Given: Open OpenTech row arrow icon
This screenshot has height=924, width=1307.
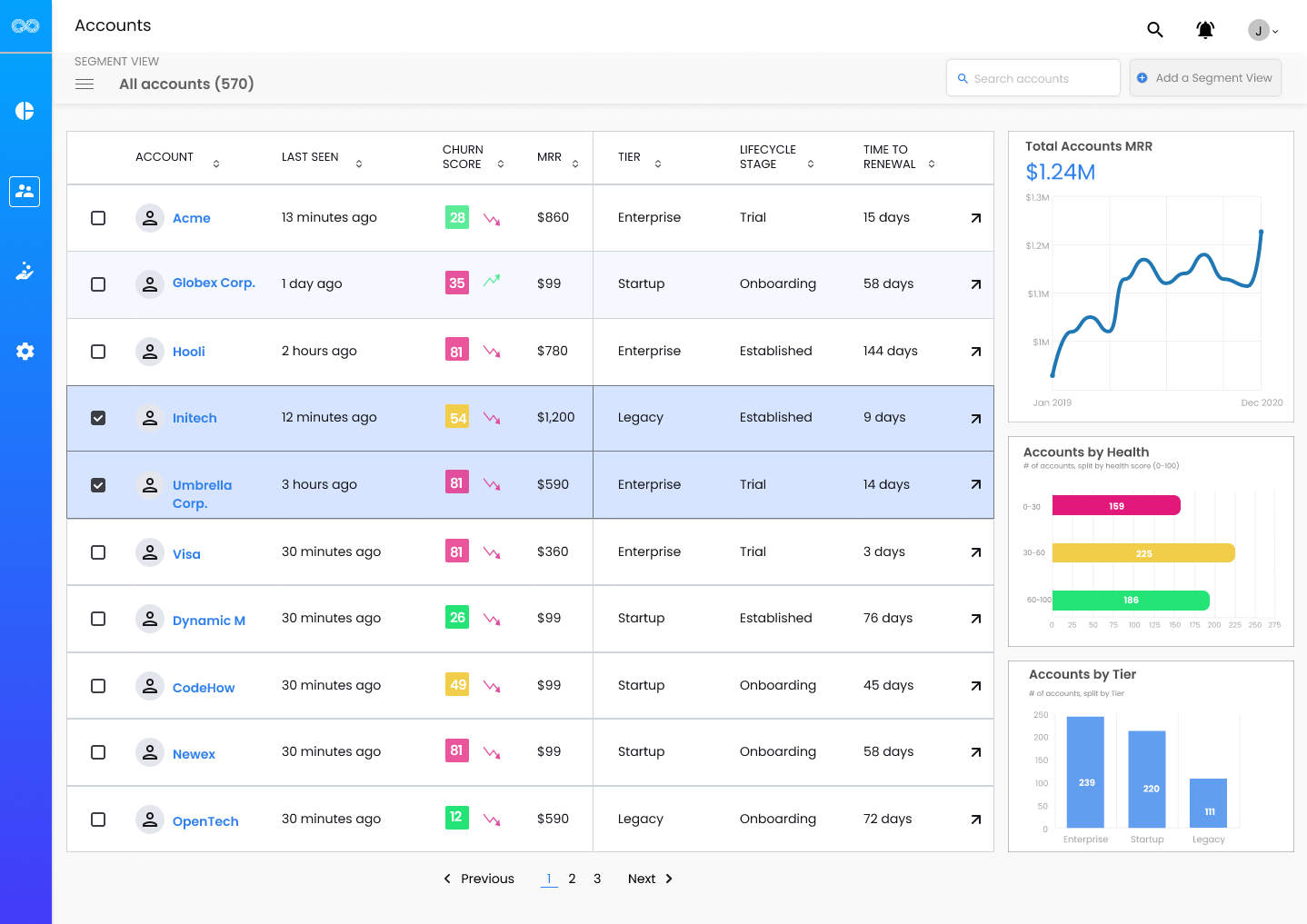Looking at the screenshot, I should tap(975, 820).
